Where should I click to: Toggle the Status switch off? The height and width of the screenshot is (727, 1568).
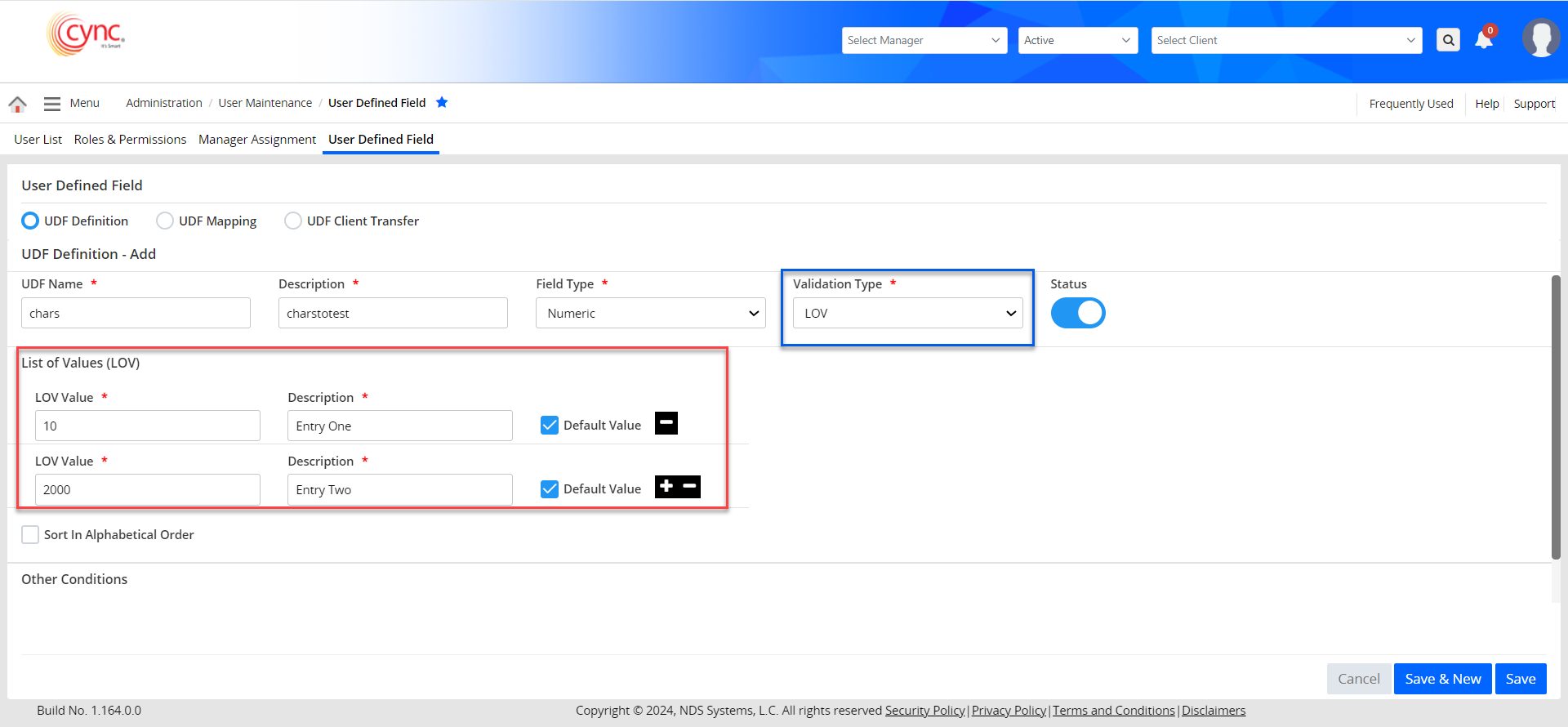coord(1077,313)
